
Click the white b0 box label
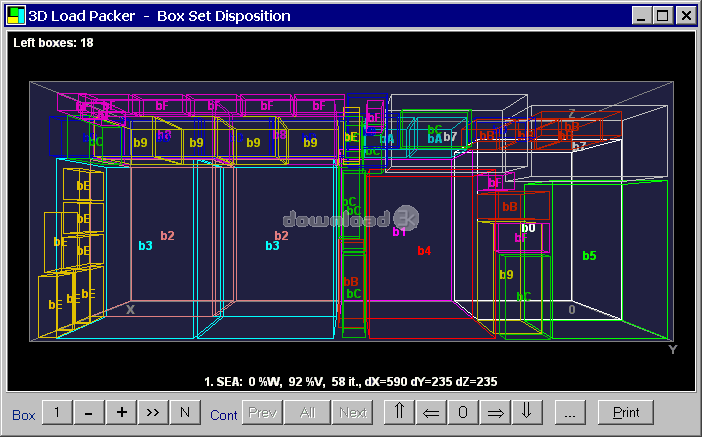coord(529,228)
